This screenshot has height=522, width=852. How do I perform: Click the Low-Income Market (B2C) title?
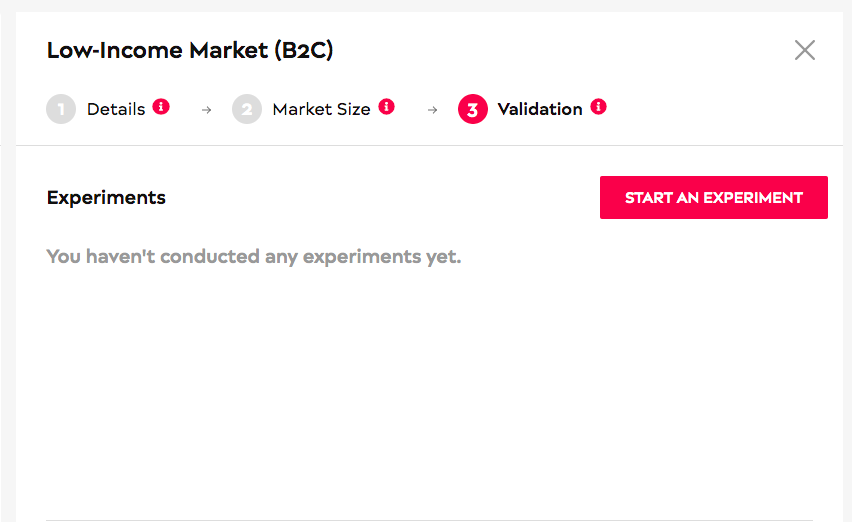pos(190,51)
